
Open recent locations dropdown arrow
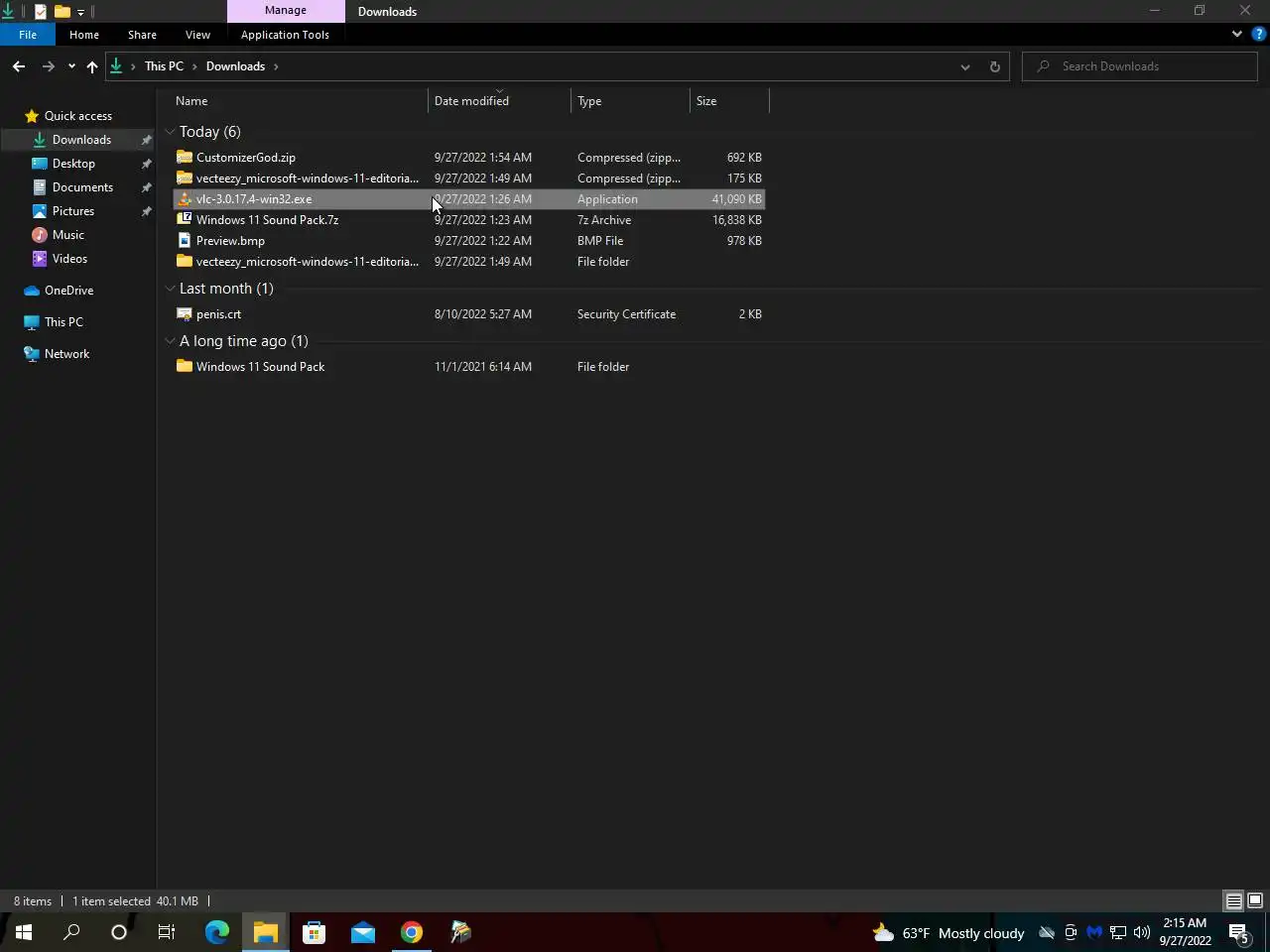point(71,66)
